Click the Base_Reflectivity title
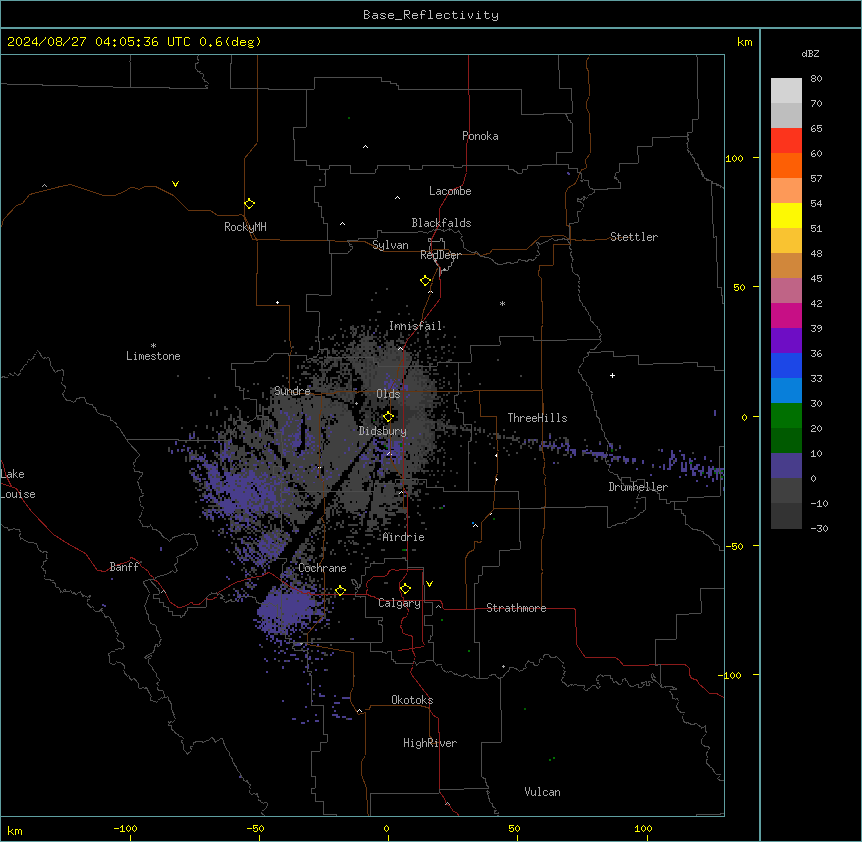Screen dimensions: 862x842 (x=431, y=15)
